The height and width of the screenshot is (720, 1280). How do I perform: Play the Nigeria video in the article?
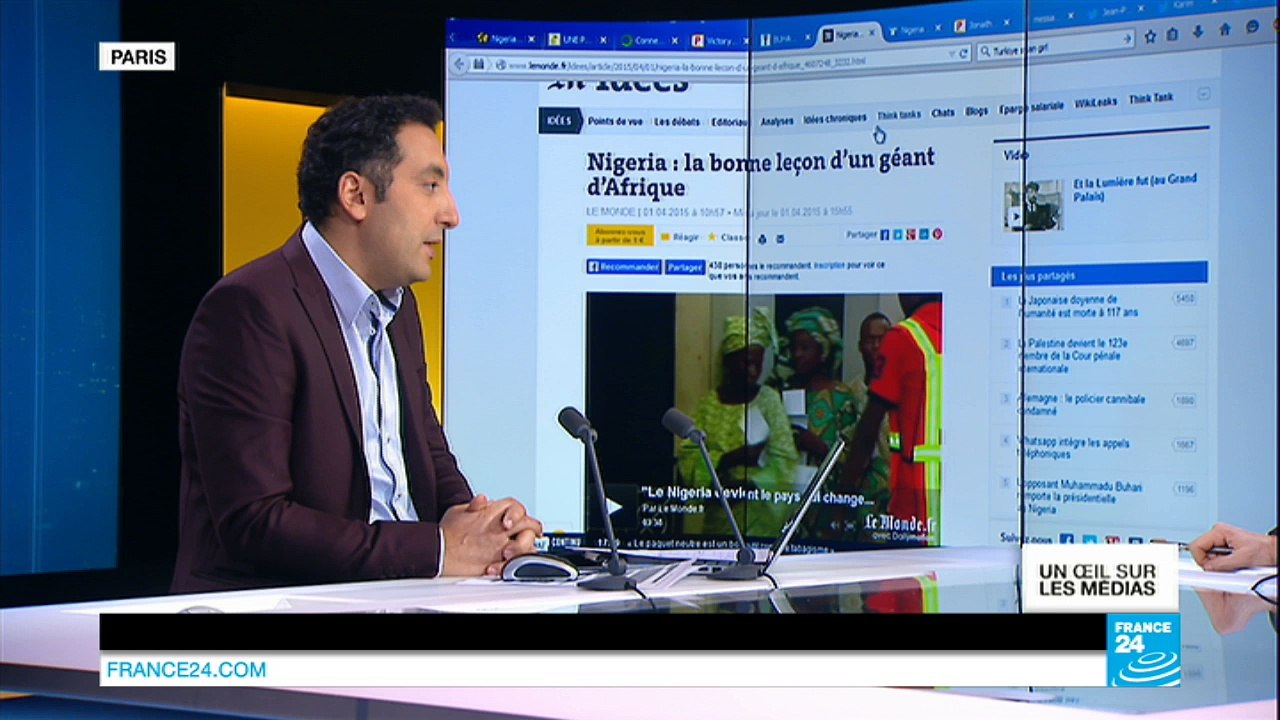click(614, 506)
